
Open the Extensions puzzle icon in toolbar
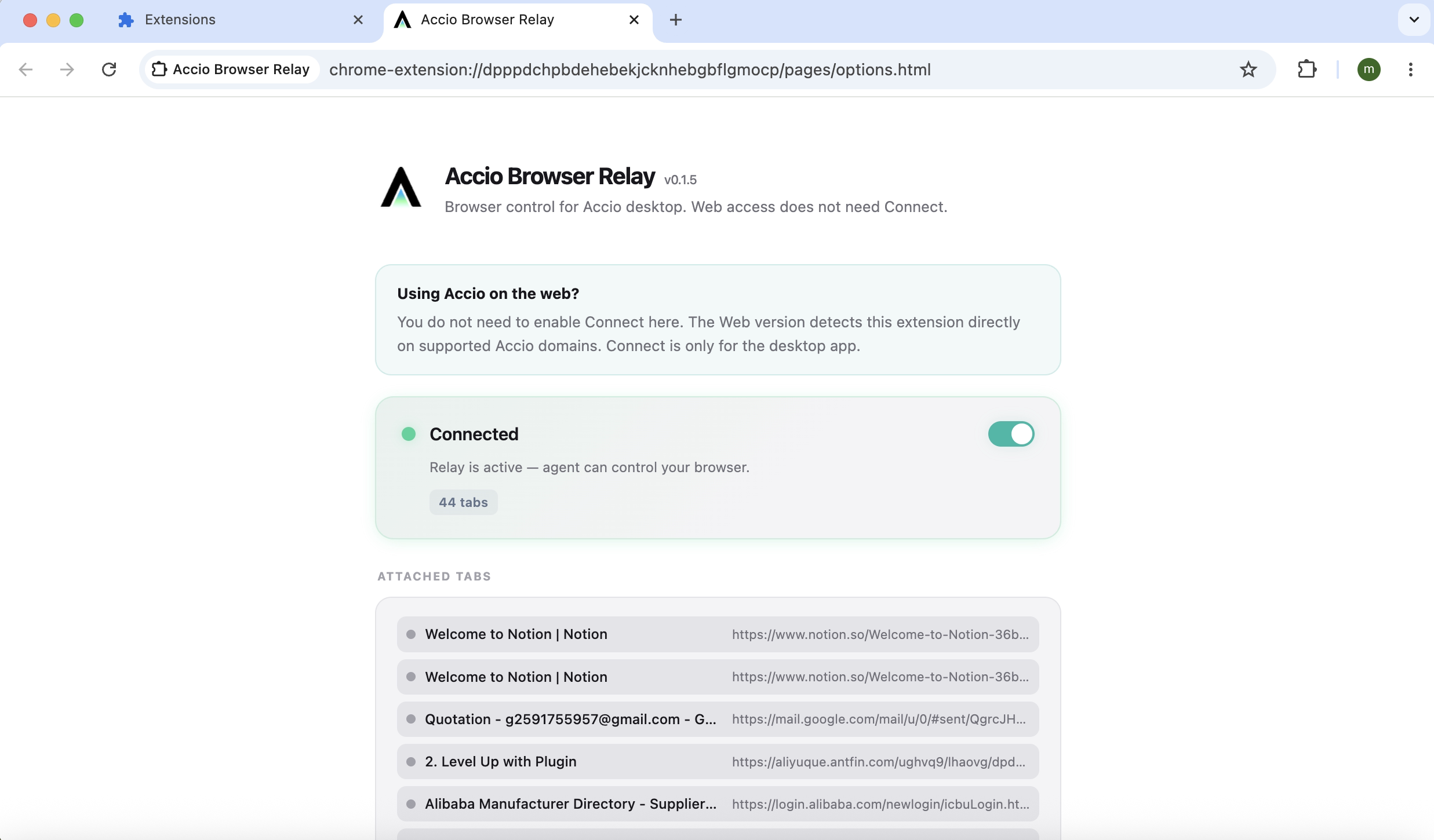point(1306,70)
